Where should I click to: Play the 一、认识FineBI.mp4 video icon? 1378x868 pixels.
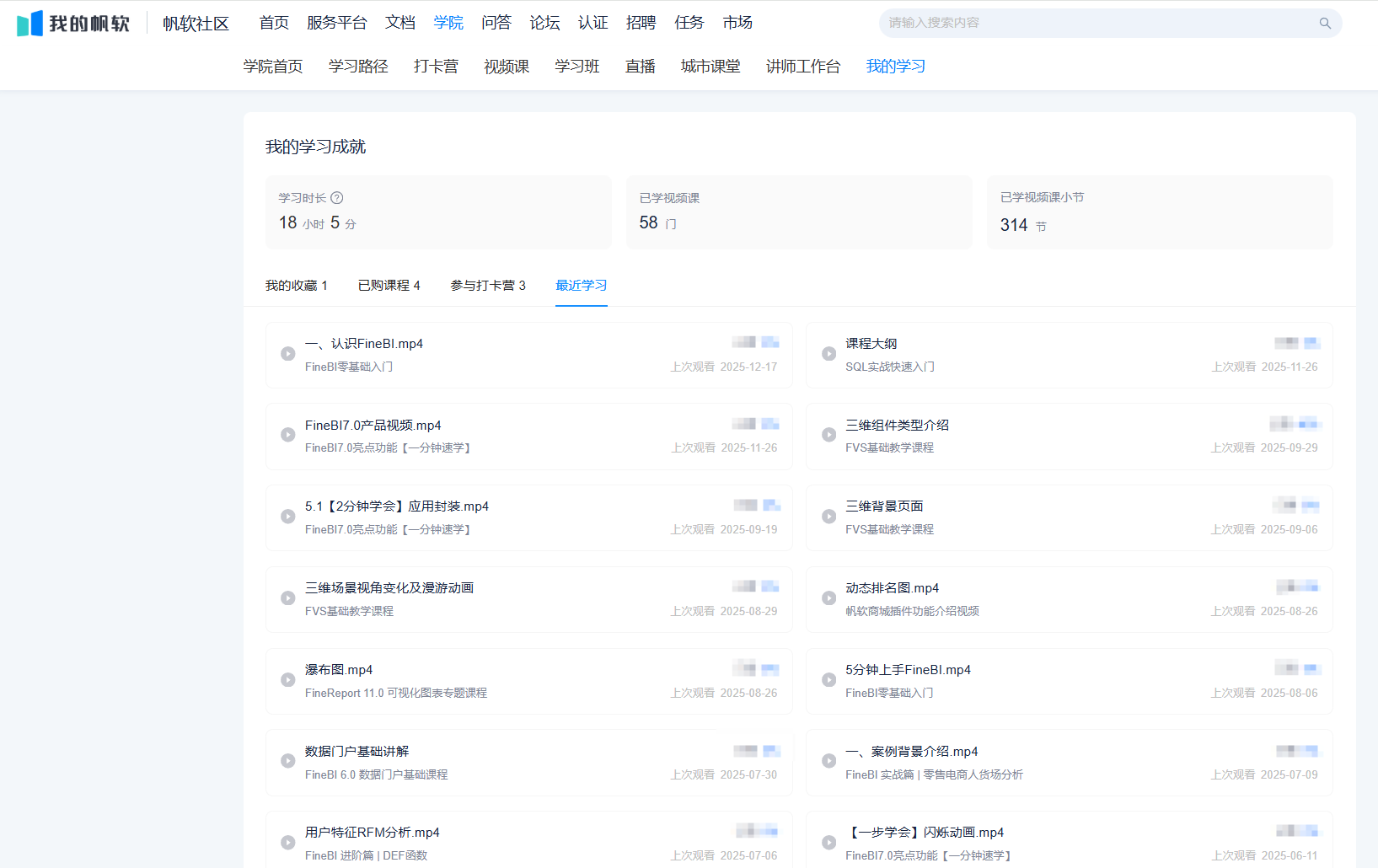[x=288, y=354]
